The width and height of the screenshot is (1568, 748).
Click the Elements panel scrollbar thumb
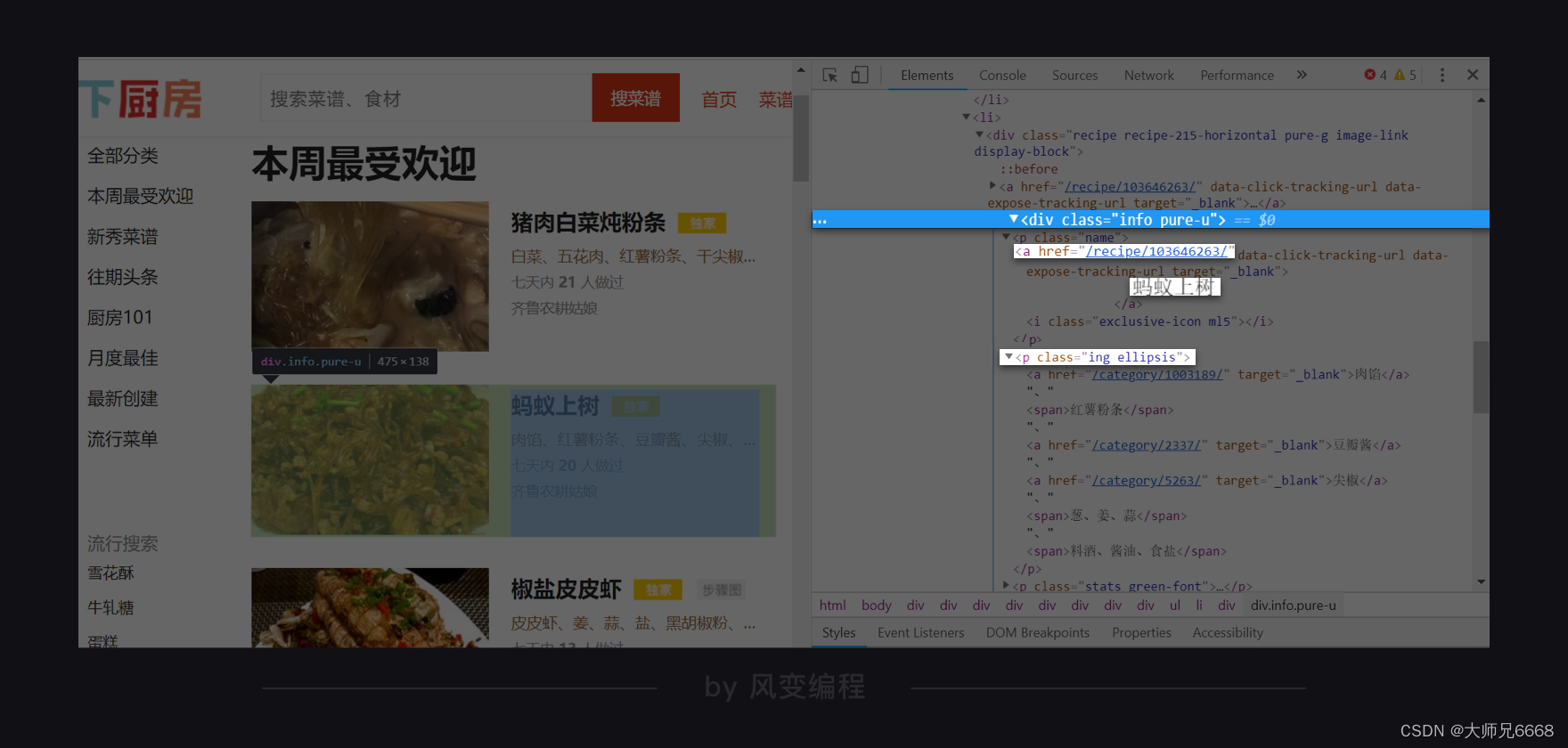1481,377
